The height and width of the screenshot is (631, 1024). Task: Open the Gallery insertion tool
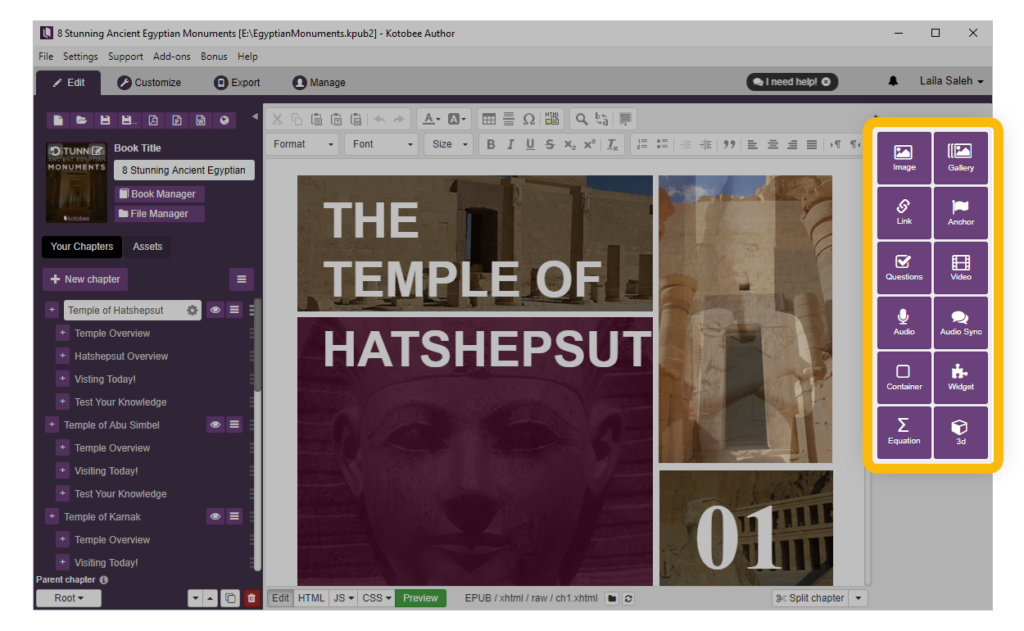pos(960,157)
